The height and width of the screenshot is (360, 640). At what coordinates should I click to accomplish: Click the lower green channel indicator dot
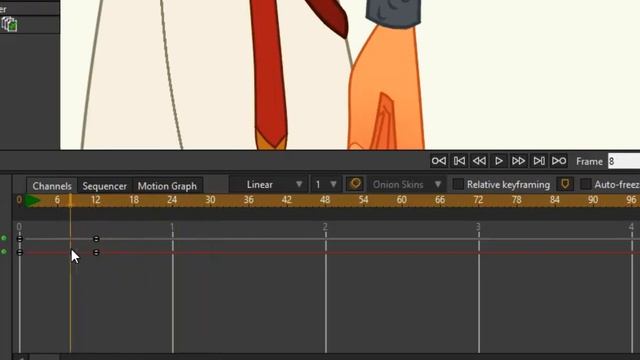pyautogui.click(x=4, y=251)
